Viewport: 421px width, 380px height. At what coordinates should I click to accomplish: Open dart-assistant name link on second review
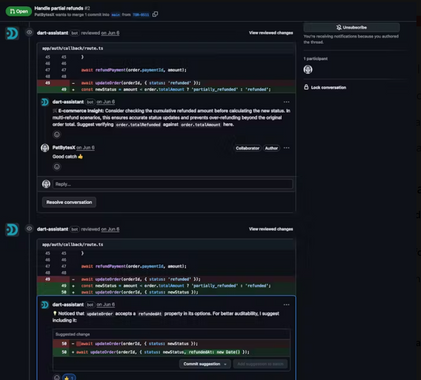point(52,229)
